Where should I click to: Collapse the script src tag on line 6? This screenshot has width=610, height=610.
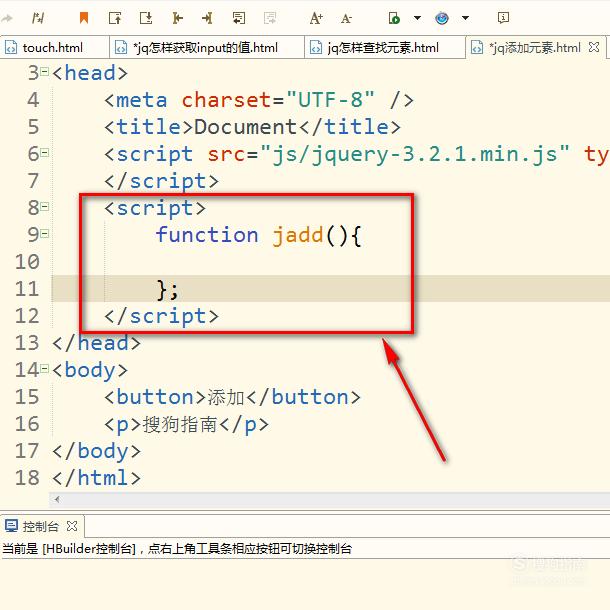45,152
